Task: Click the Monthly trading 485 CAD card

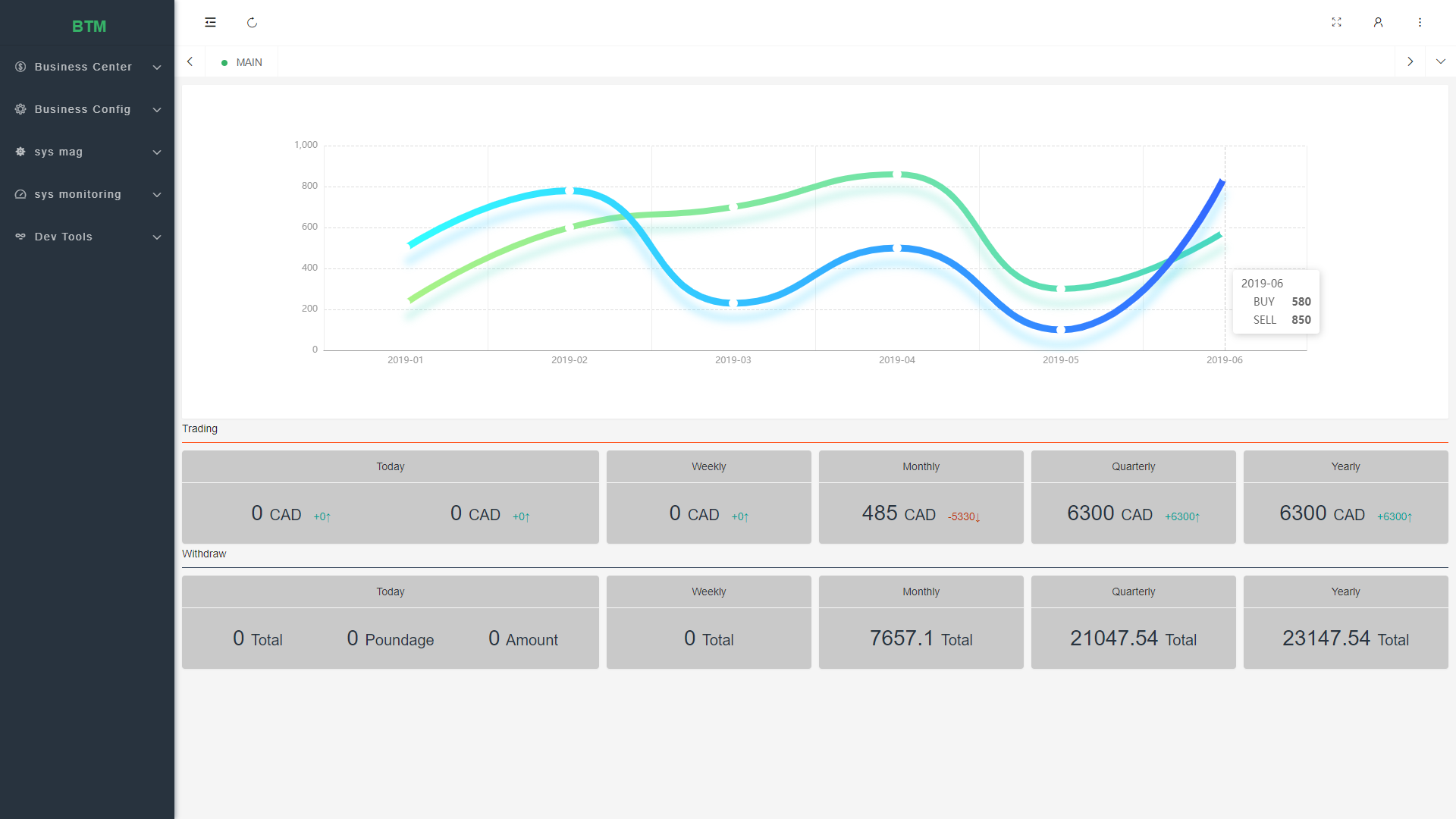Action: (921, 497)
